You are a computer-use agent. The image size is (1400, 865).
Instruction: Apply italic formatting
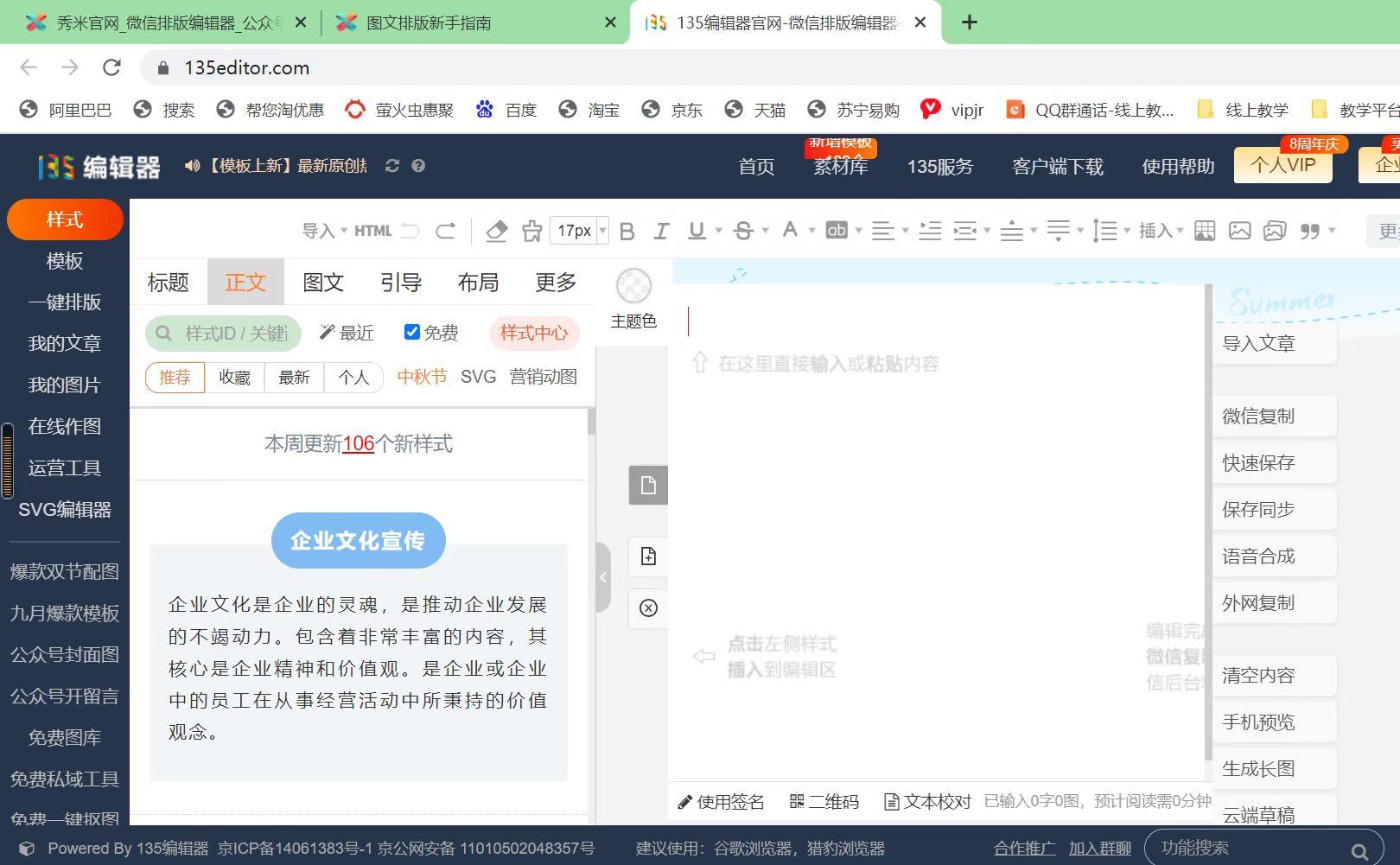661,230
